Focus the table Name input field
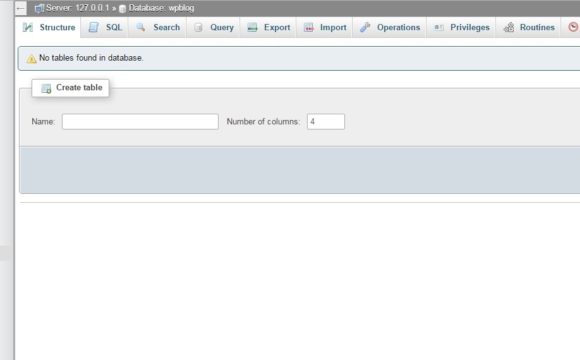 (x=140, y=122)
